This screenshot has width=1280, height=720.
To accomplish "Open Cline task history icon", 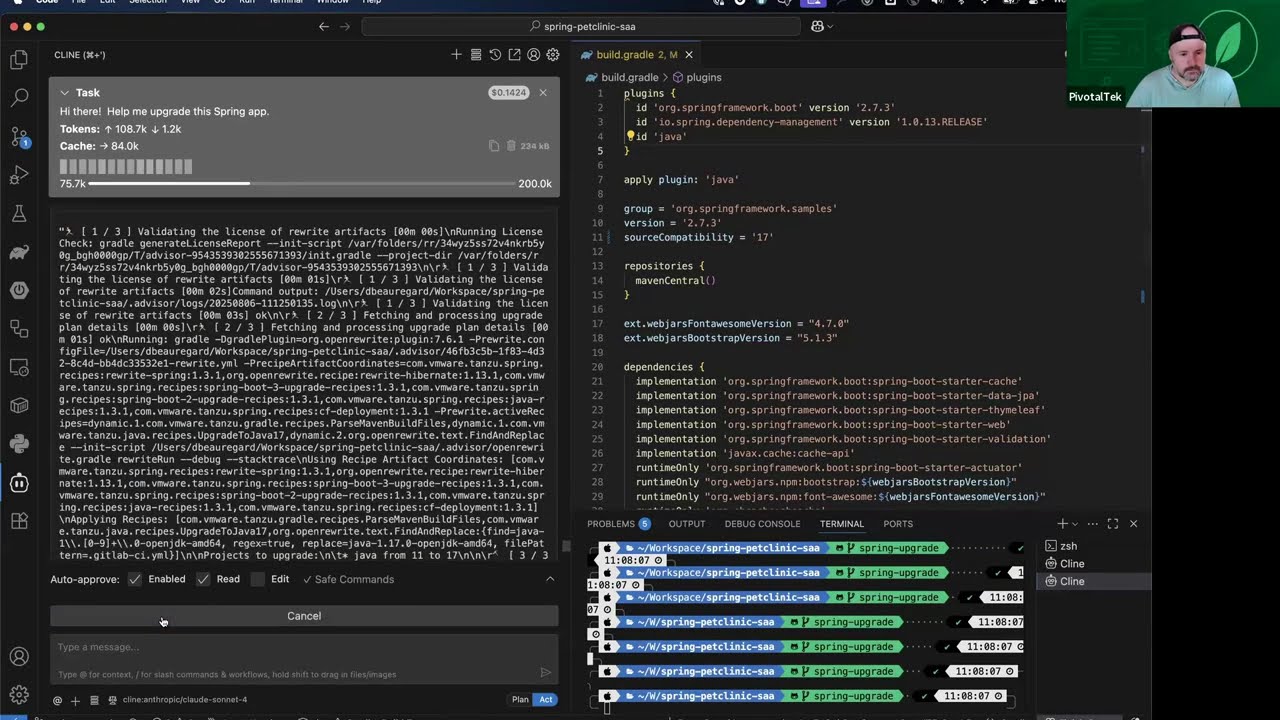I will point(495,55).
